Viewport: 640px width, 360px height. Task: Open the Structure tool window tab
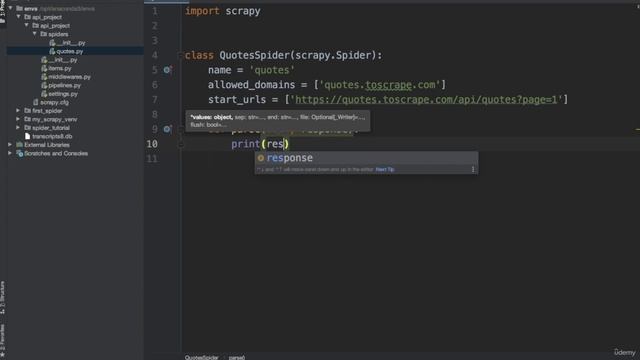pyautogui.click(x=2, y=297)
